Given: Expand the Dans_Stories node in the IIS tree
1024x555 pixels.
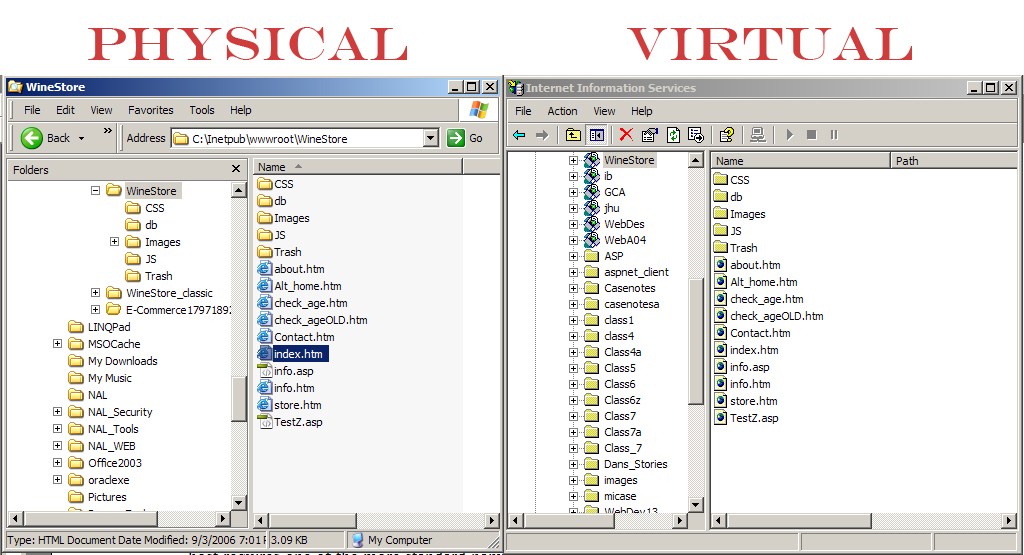Looking at the screenshot, I should tap(573, 464).
